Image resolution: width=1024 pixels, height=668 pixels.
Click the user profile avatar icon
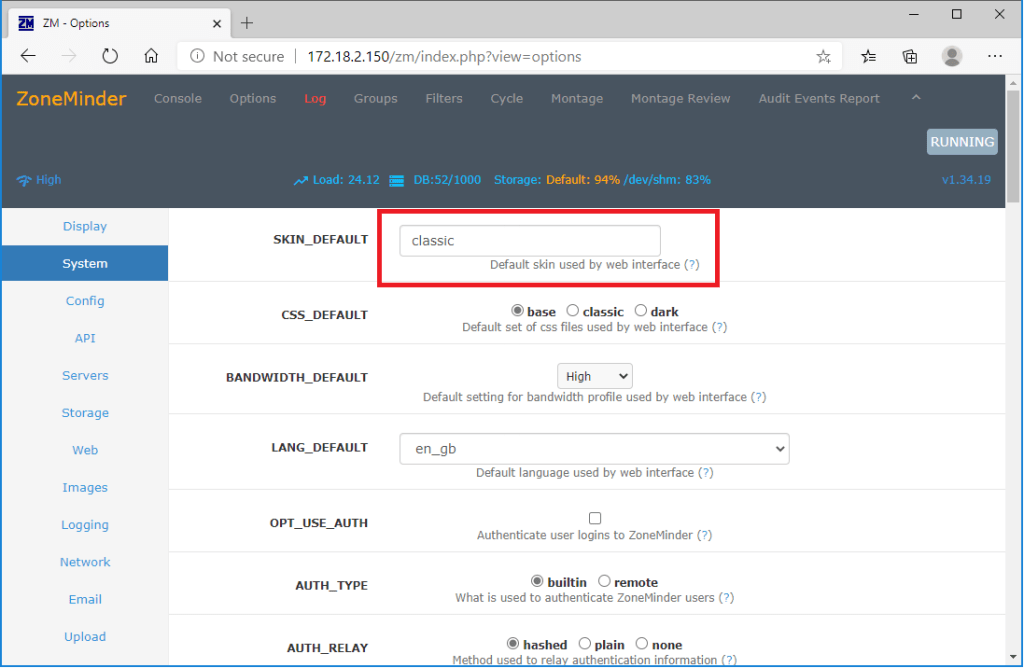[952, 57]
